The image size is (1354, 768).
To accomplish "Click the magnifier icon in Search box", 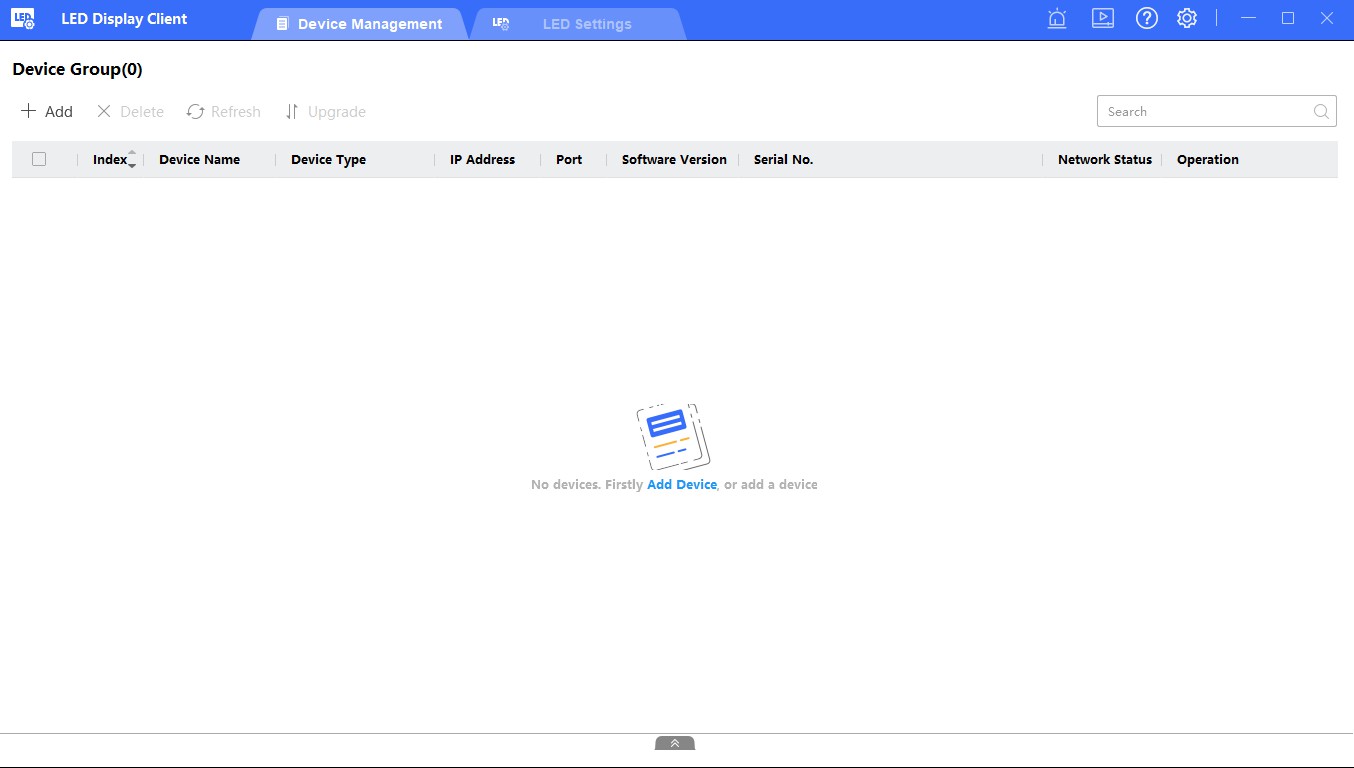I will (x=1322, y=111).
